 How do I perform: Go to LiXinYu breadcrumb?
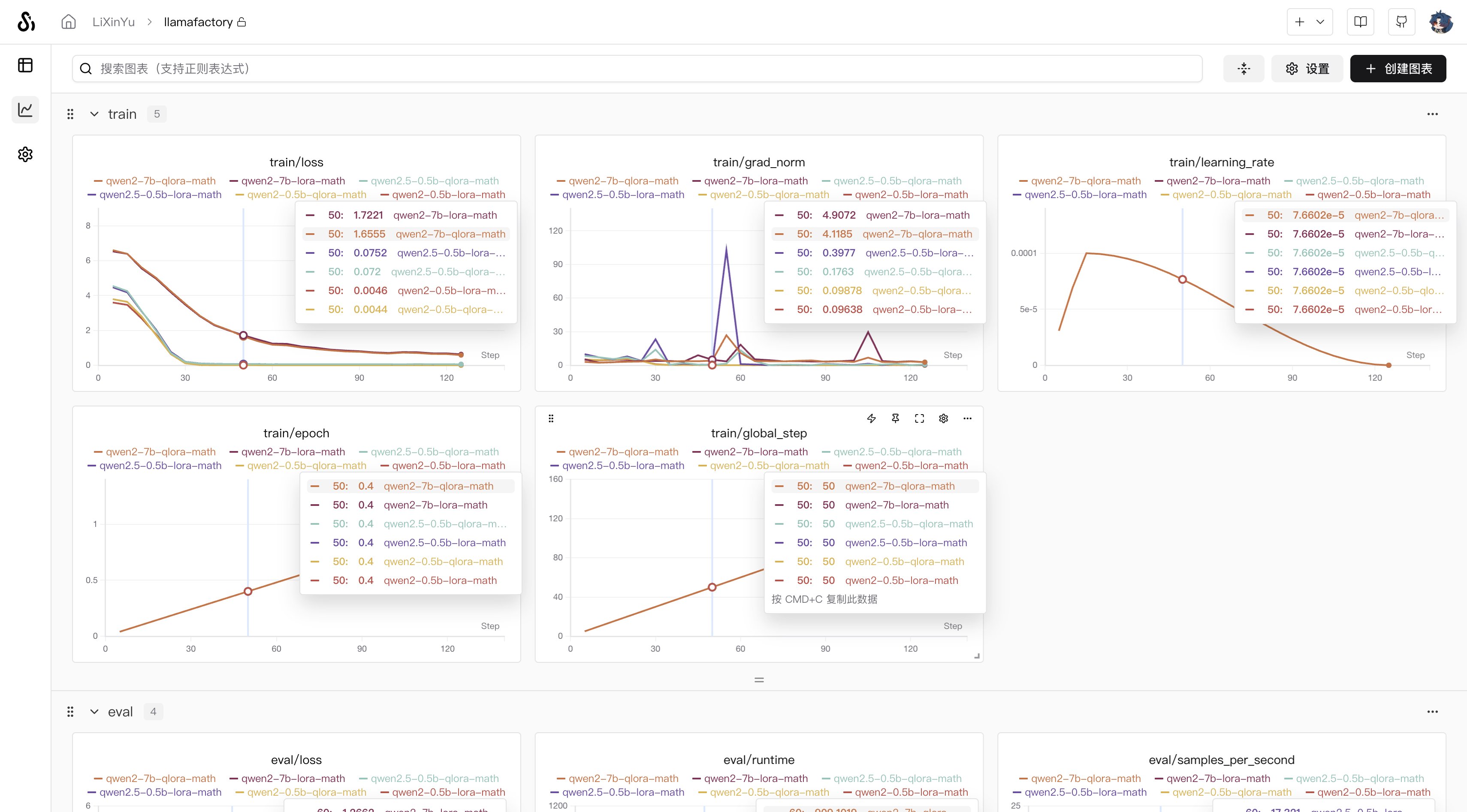[113, 21]
